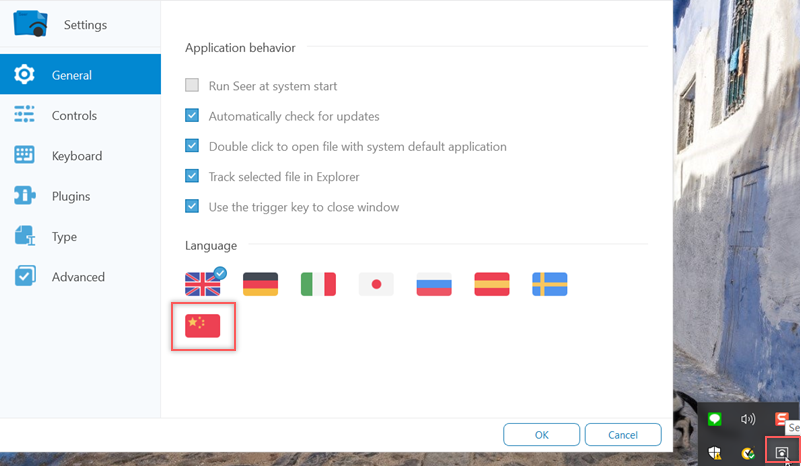Switch to the Keyboard settings tab
The image size is (801, 466).
click(80, 155)
